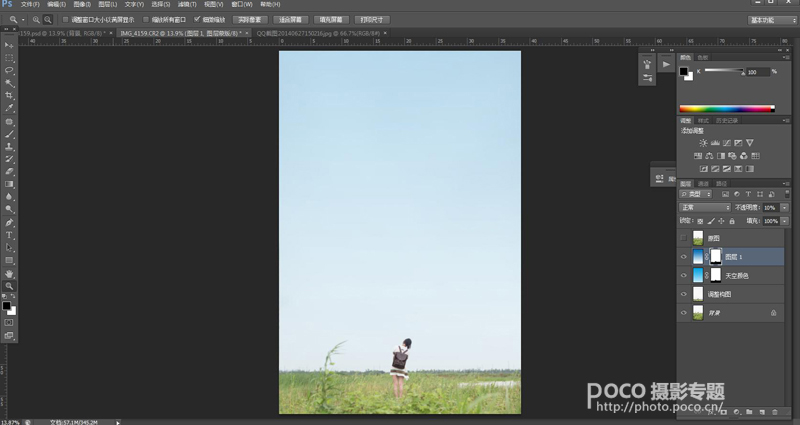Add Brightness/Contrast adjustment

pos(704,143)
